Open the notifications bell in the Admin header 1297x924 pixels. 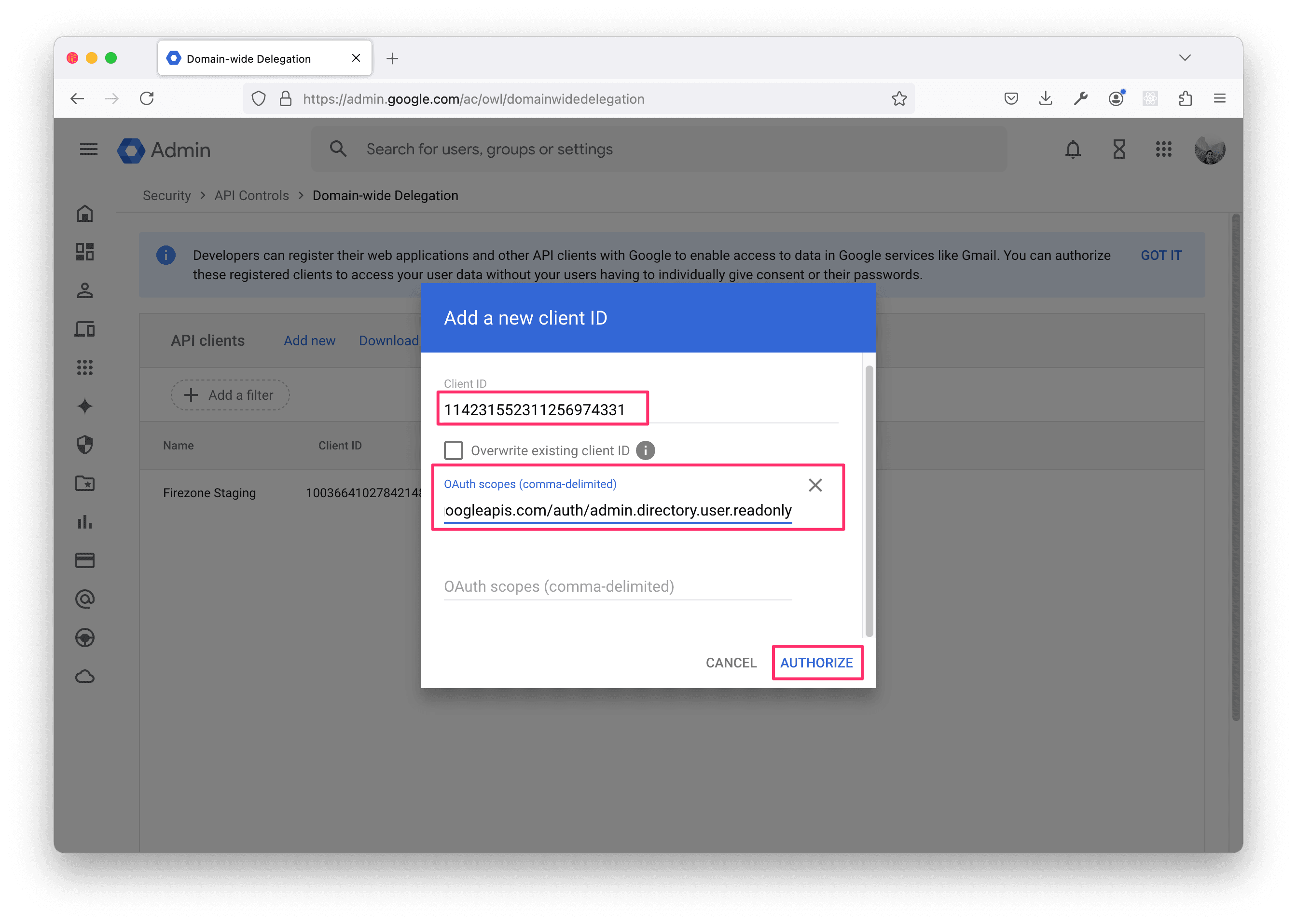[1072, 149]
